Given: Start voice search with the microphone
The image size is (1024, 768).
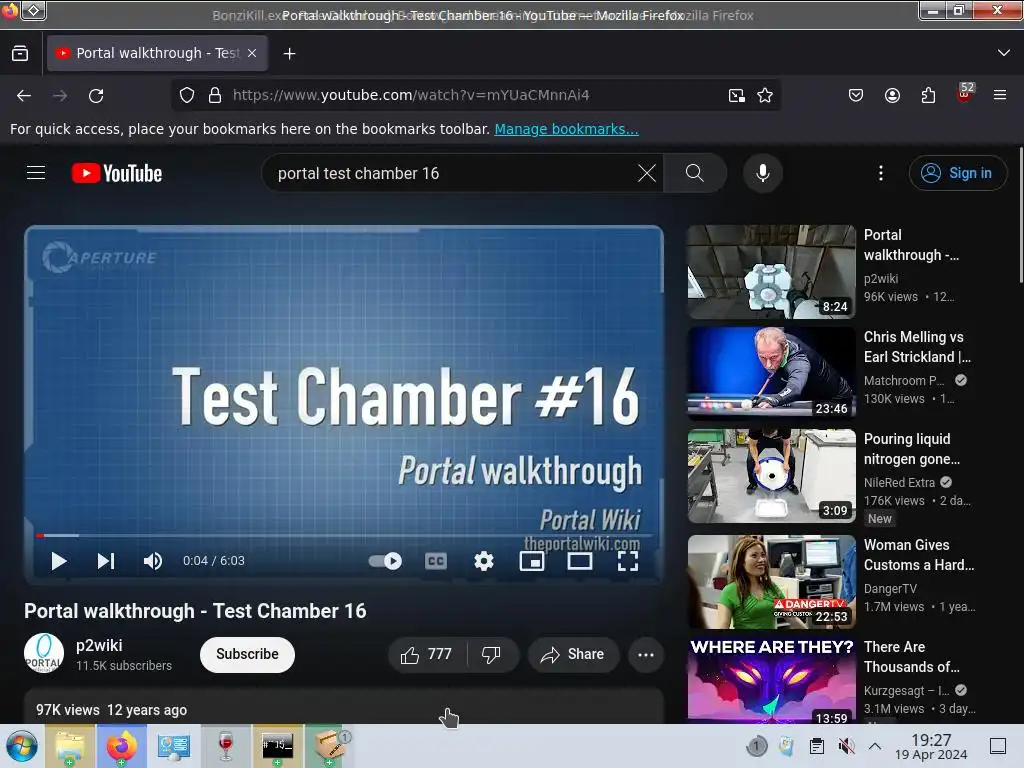Looking at the screenshot, I should click(x=763, y=173).
